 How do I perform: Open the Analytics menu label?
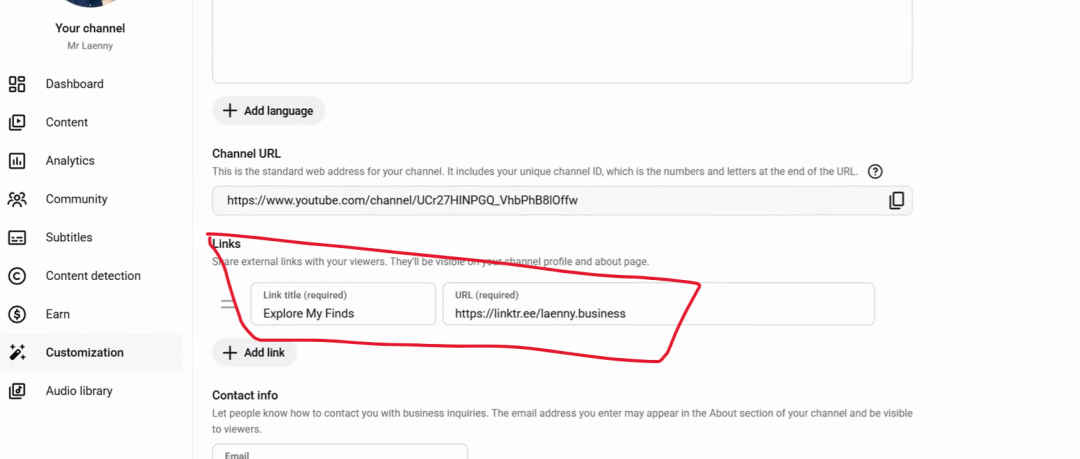point(70,161)
